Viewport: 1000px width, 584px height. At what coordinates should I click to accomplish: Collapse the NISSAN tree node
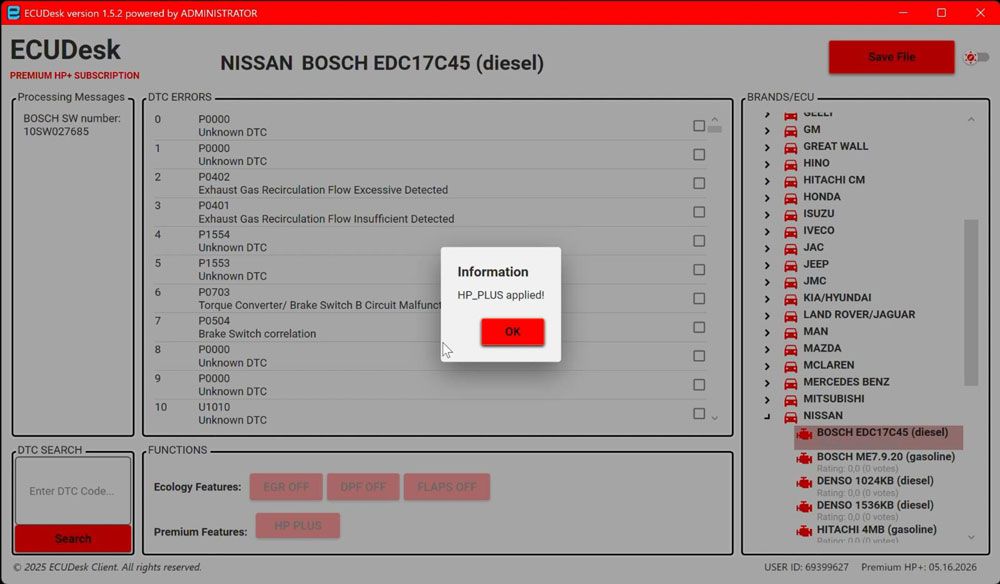768,415
